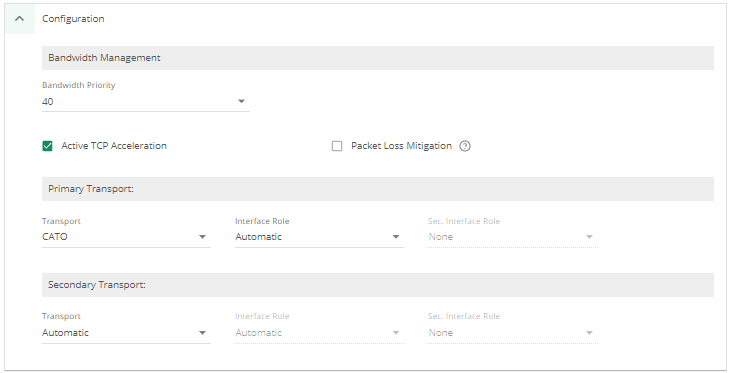The height and width of the screenshot is (373, 729).
Task: Select the Secondary Transport section header
Action: [x=378, y=285]
